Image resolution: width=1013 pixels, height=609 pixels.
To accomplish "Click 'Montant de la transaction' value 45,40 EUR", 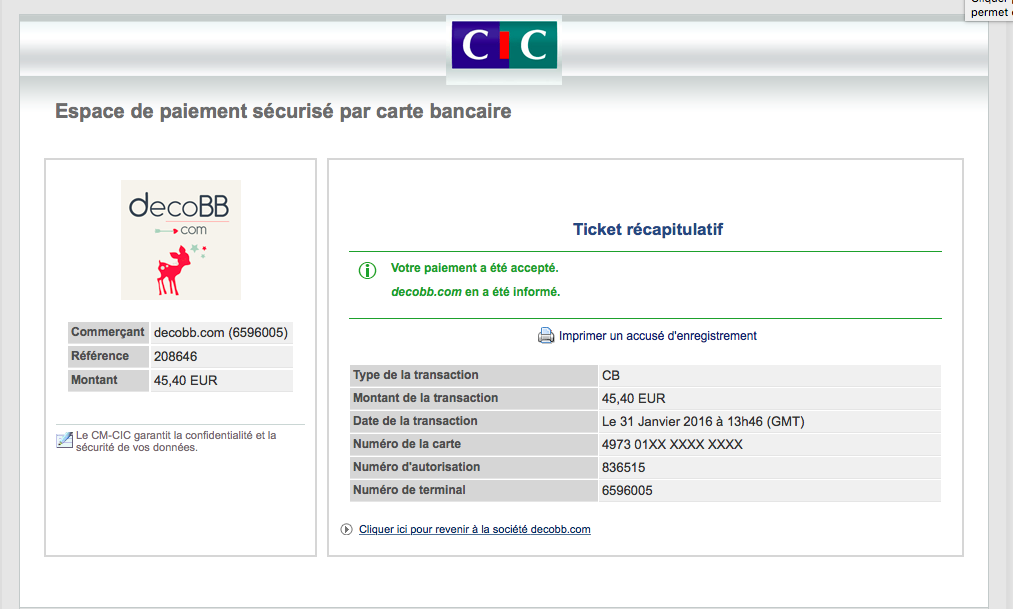I will click(x=769, y=398).
